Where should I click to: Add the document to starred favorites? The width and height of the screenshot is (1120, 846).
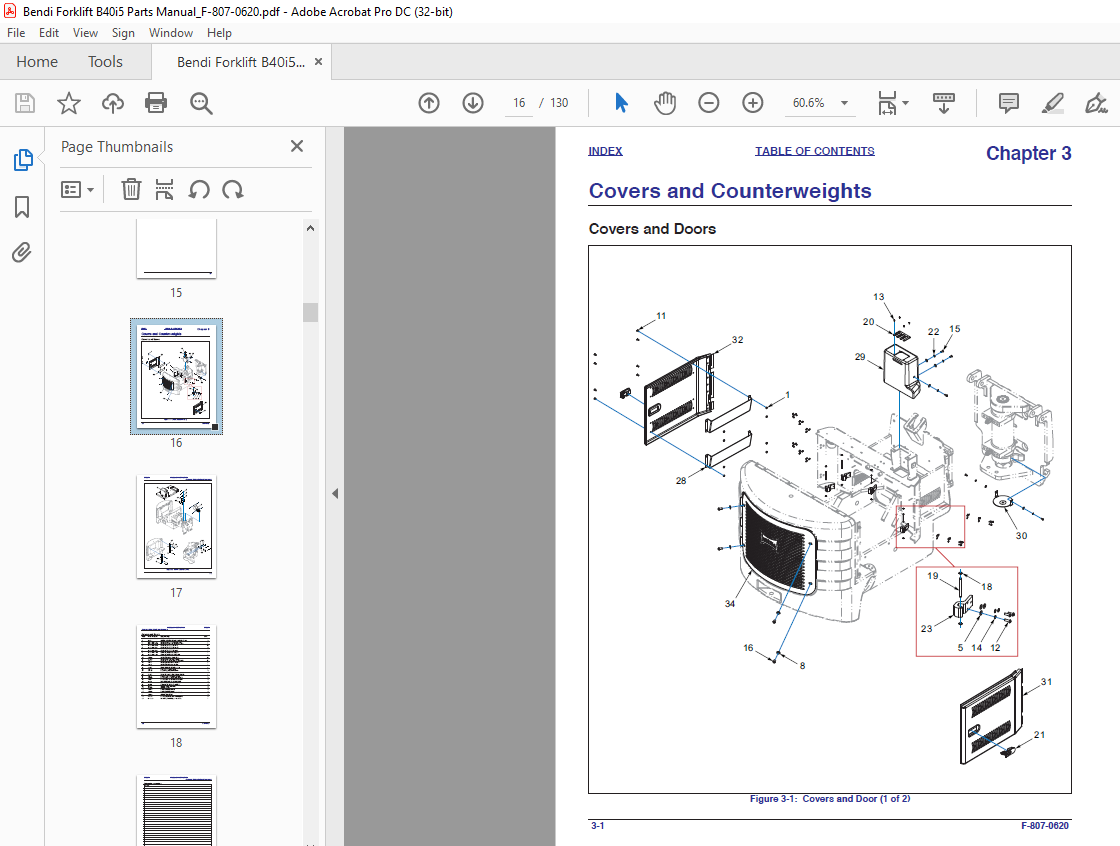coord(69,103)
